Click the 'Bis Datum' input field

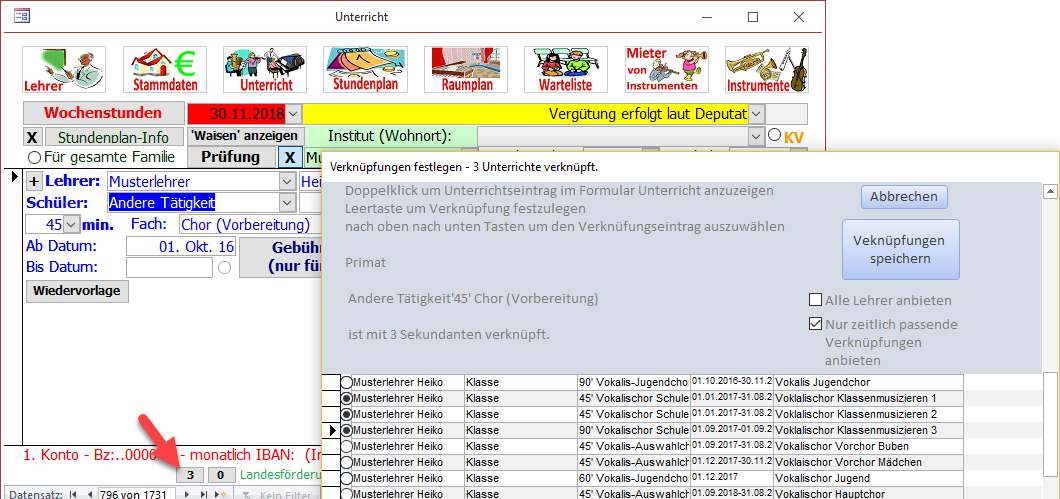[x=169, y=267]
